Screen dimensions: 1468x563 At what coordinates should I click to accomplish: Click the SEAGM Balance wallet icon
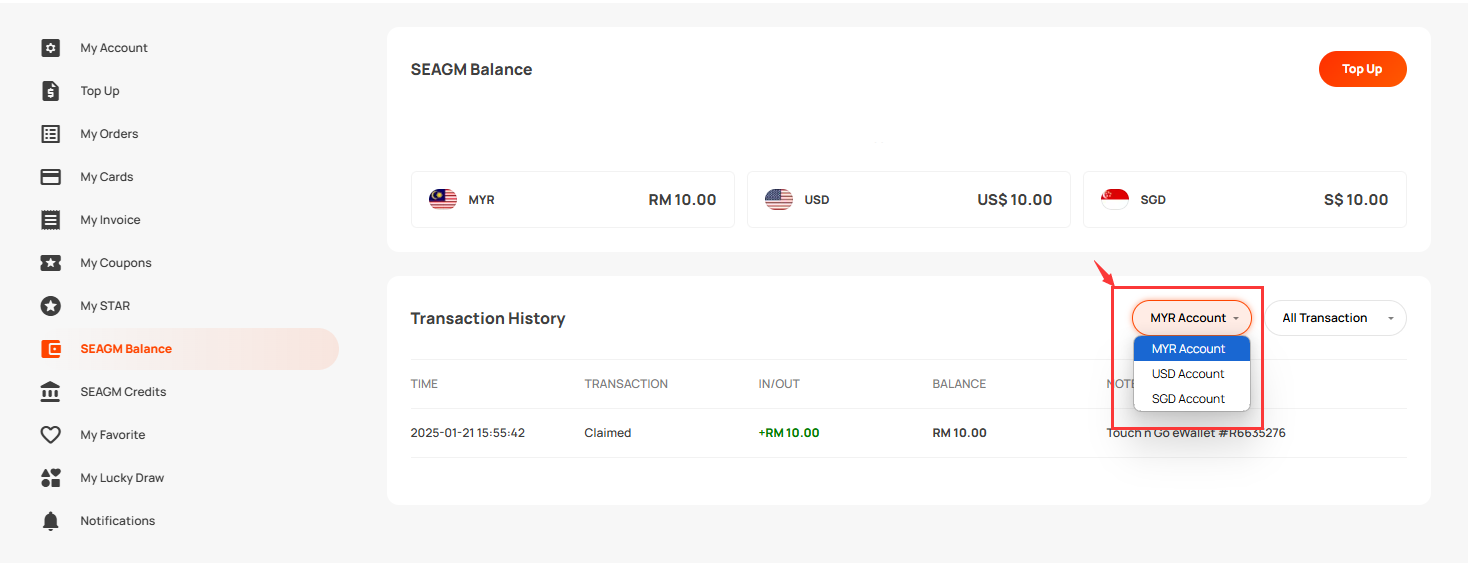[x=50, y=349]
